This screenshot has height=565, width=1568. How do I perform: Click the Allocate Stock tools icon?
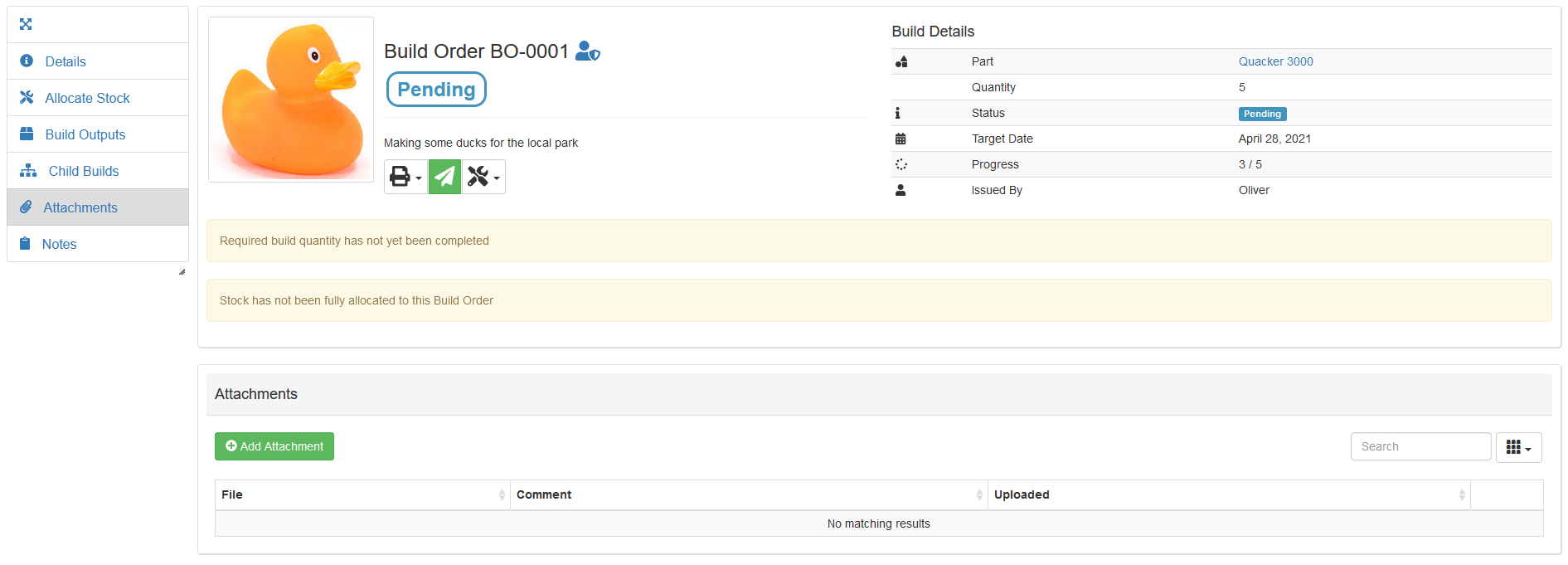pyautogui.click(x=27, y=98)
